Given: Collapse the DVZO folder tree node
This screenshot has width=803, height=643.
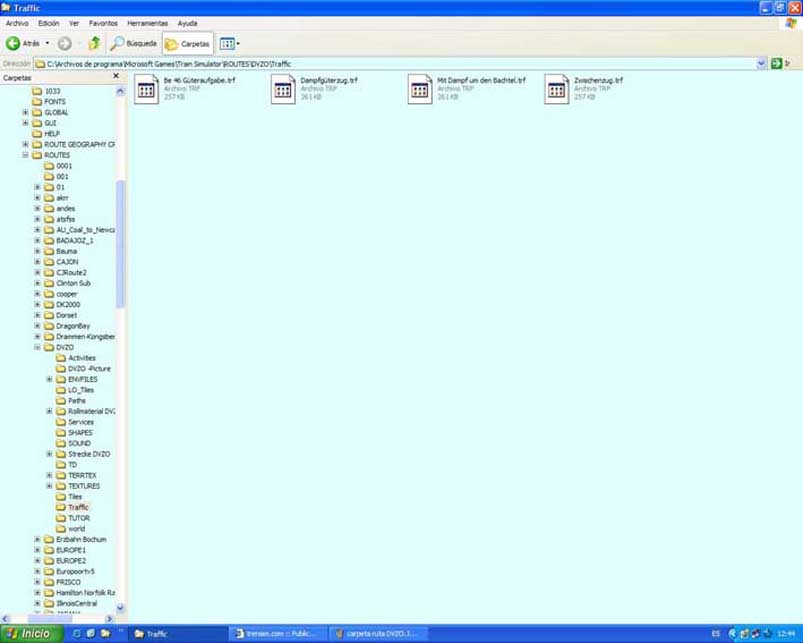Looking at the screenshot, I should [x=38, y=347].
